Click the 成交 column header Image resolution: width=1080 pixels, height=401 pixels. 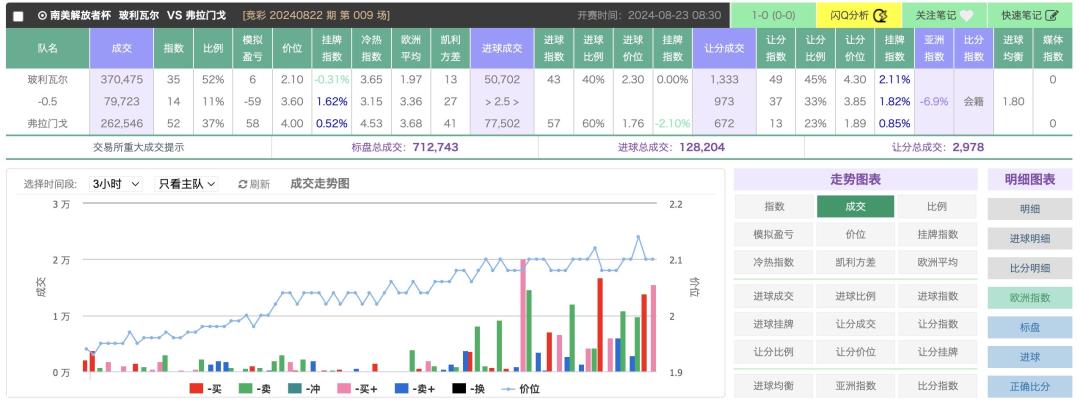[122, 48]
